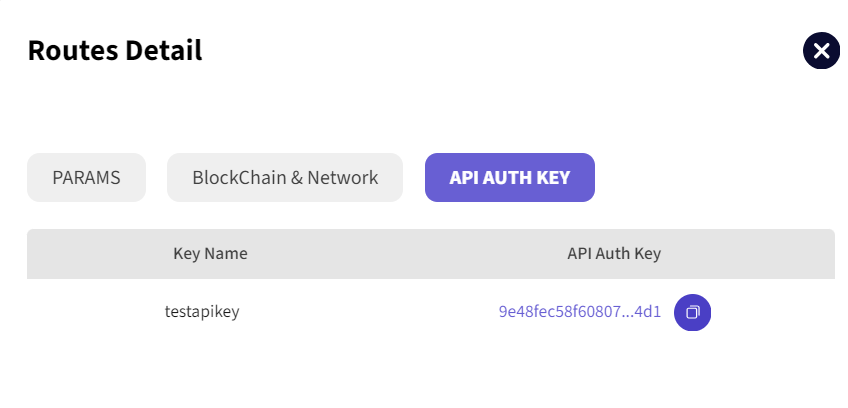Dismiss the dialog with the X icon
Viewport: 848px width, 408px height.
point(821,51)
